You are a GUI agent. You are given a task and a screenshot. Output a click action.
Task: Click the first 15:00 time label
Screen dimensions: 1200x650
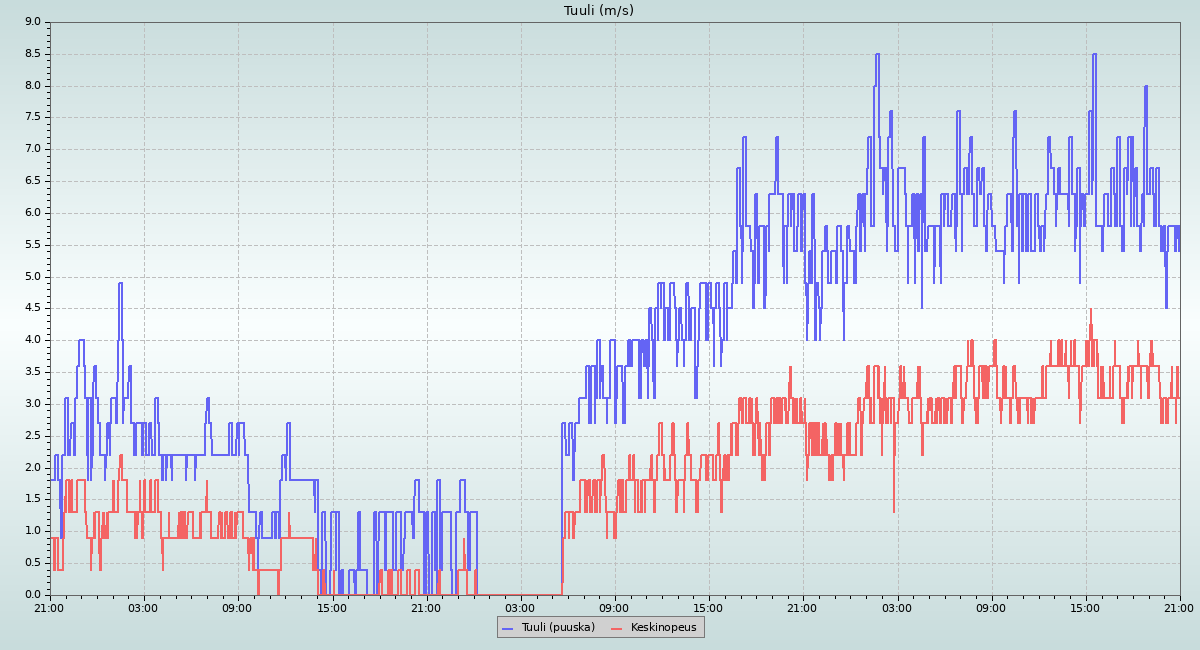(332, 607)
